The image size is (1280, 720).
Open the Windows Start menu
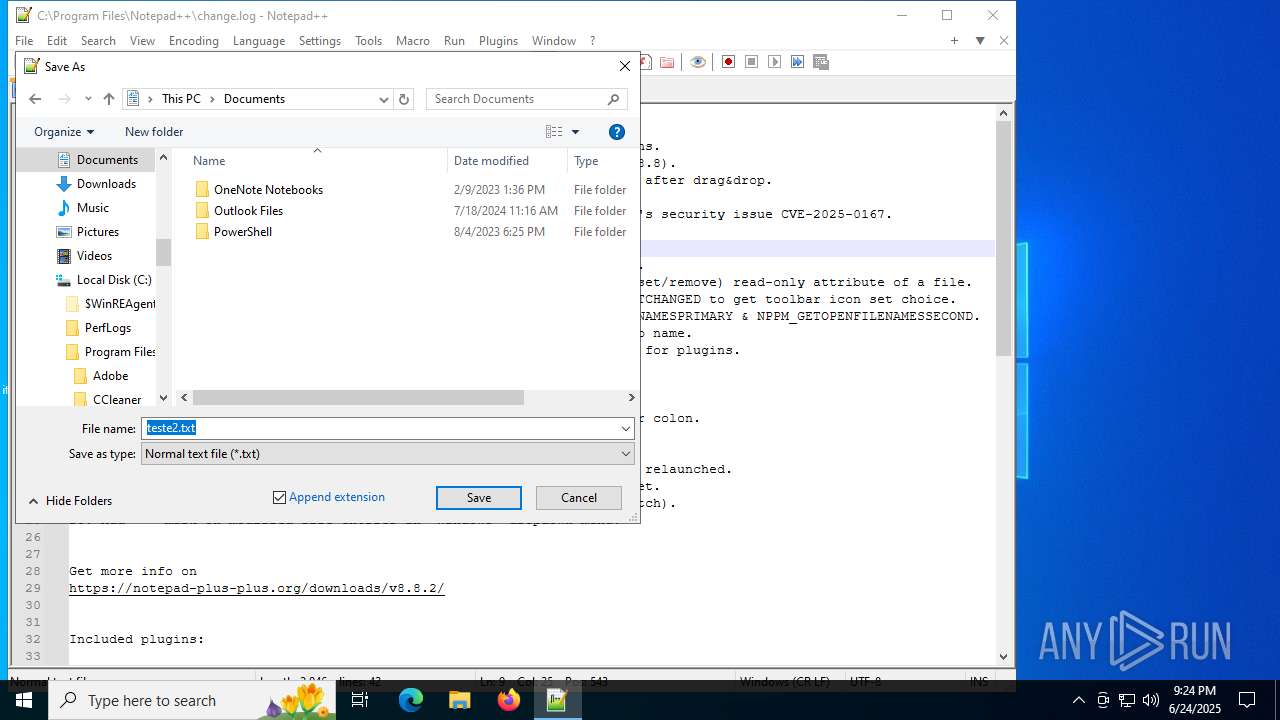[24, 700]
